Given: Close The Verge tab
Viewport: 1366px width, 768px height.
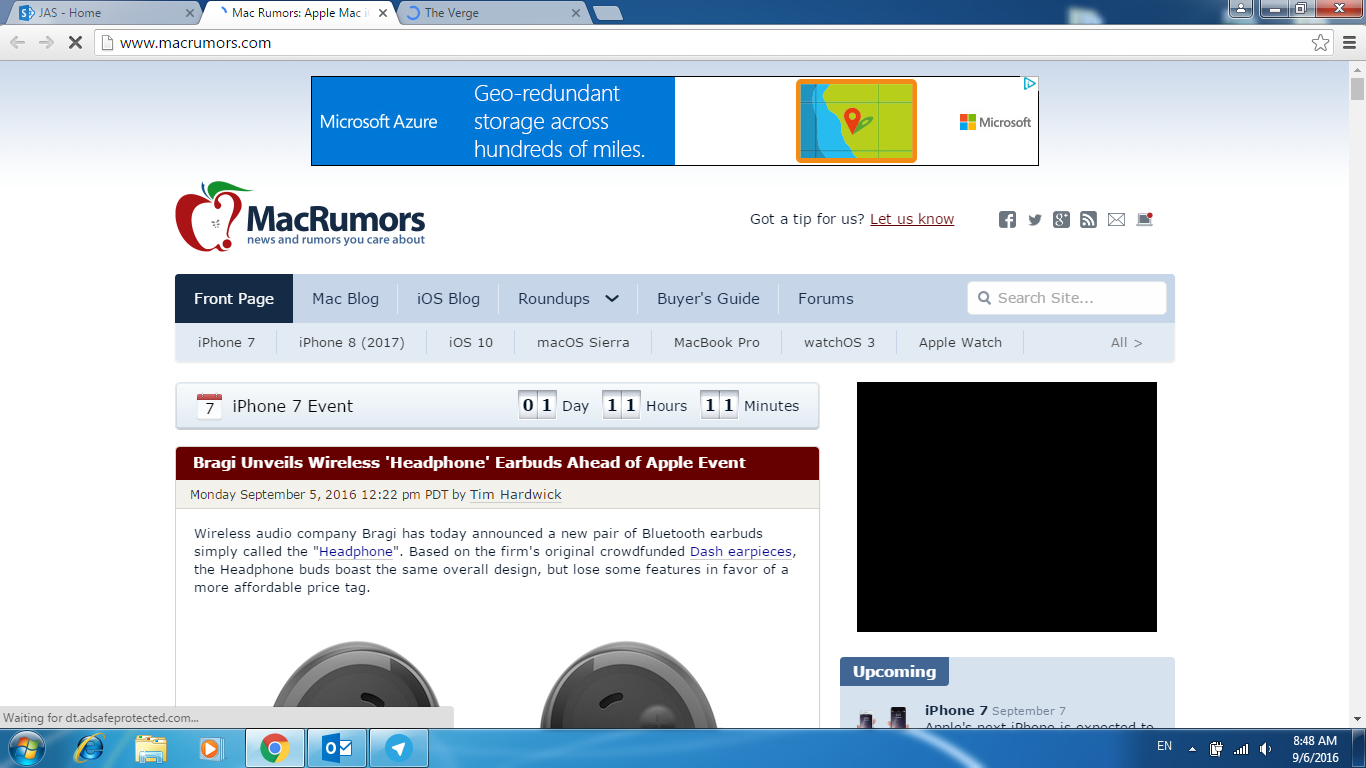Looking at the screenshot, I should point(575,13).
